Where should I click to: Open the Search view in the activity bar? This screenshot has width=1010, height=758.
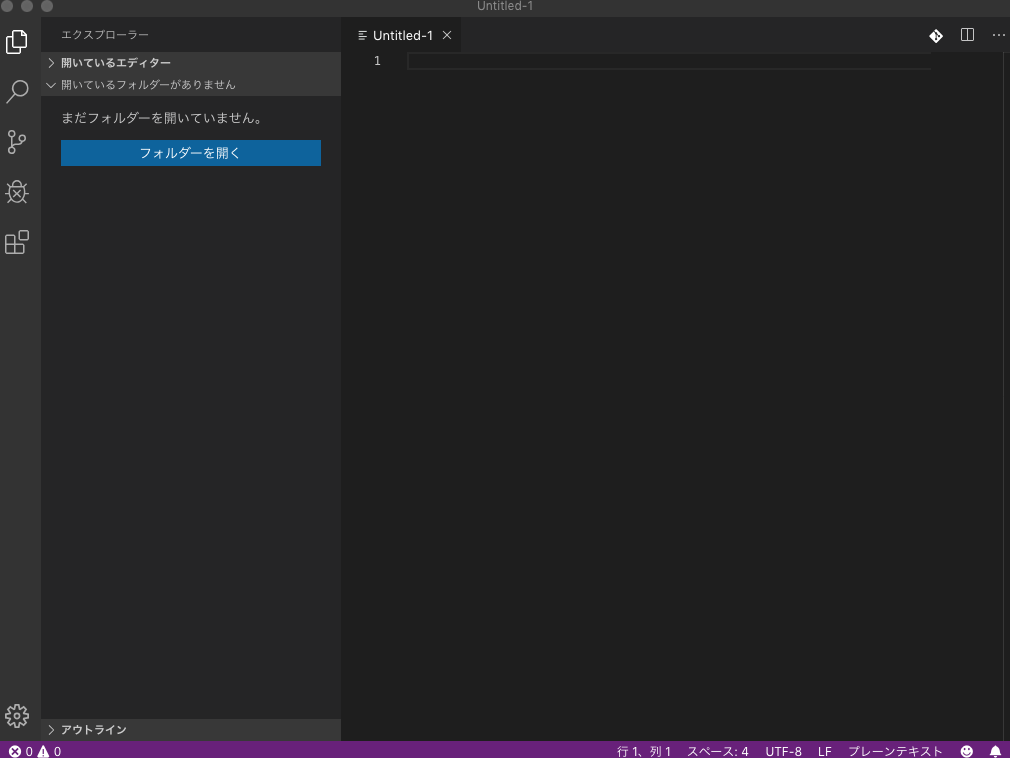click(17, 91)
